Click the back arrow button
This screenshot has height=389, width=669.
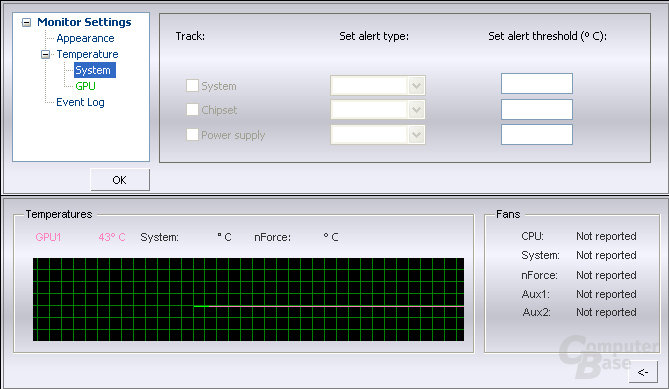click(x=643, y=372)
